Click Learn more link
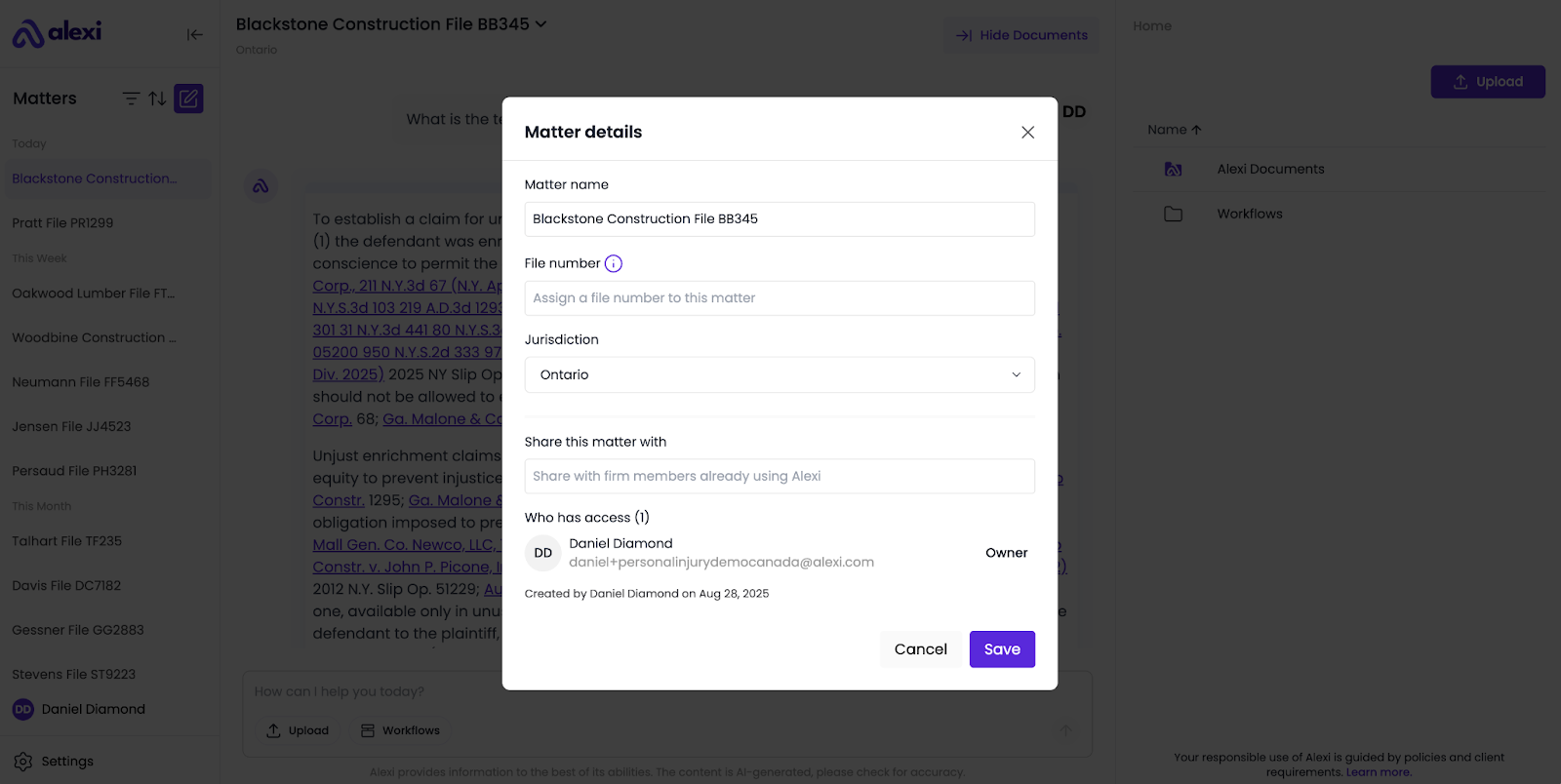 pyautogui.click(x=1379, y=772)
